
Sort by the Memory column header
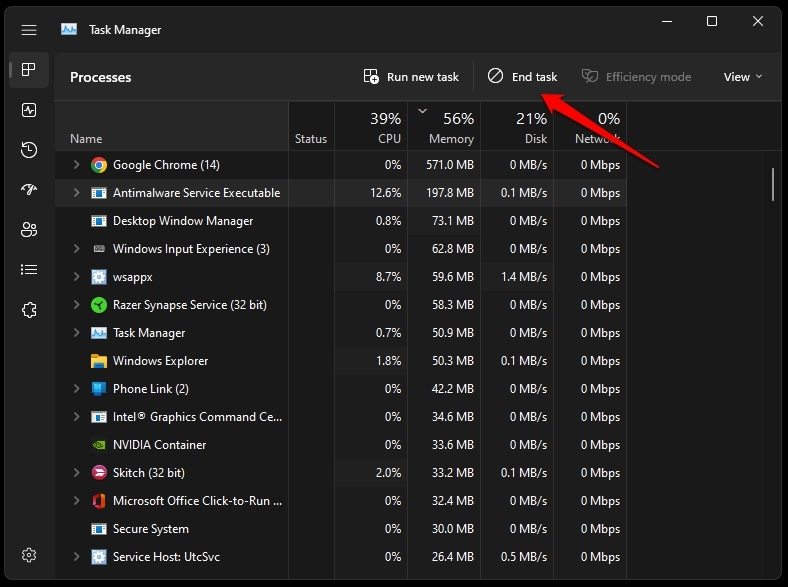click(444, 127)
